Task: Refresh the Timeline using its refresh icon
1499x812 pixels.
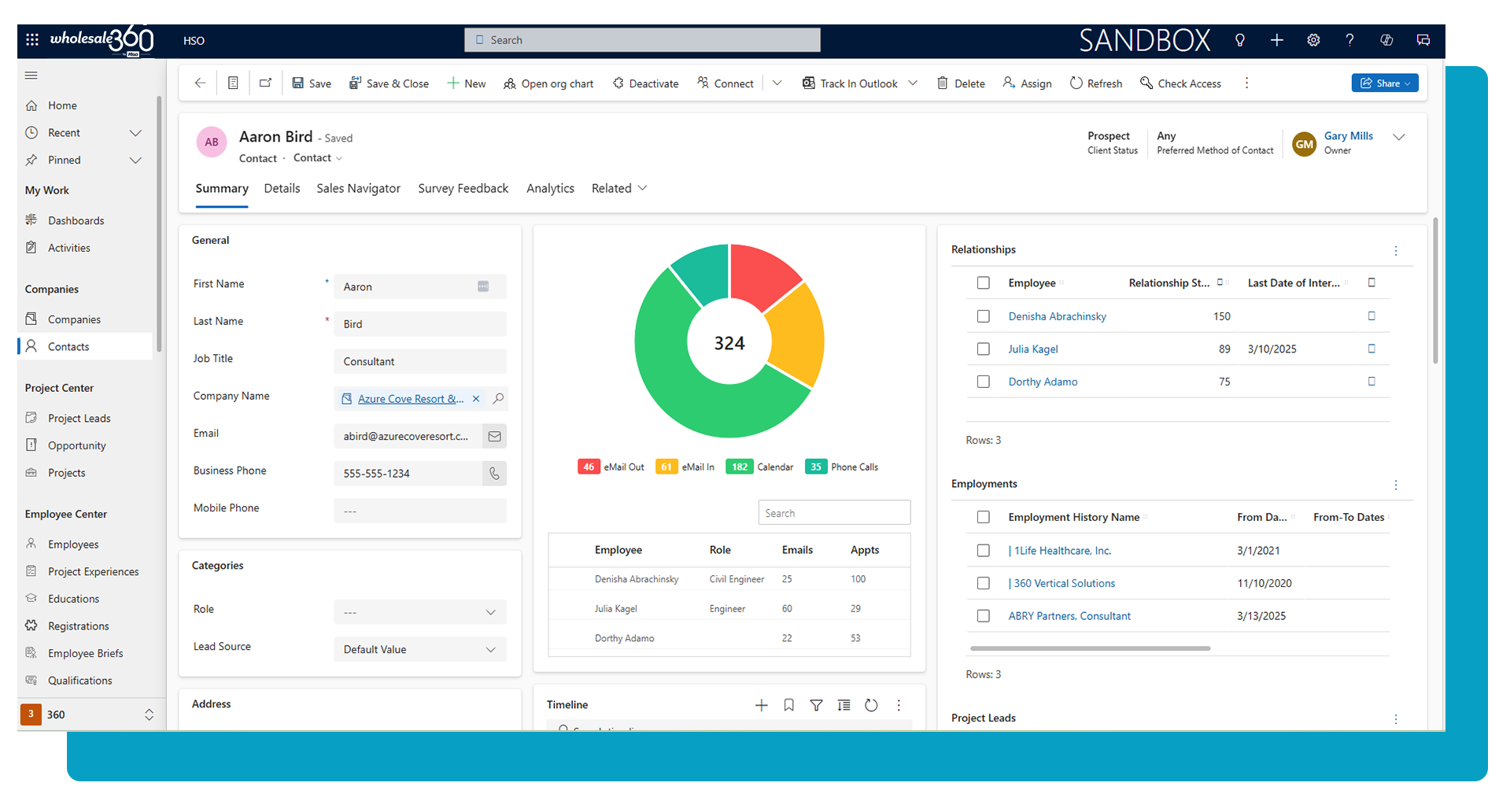Action: click(x=871, y=705)
